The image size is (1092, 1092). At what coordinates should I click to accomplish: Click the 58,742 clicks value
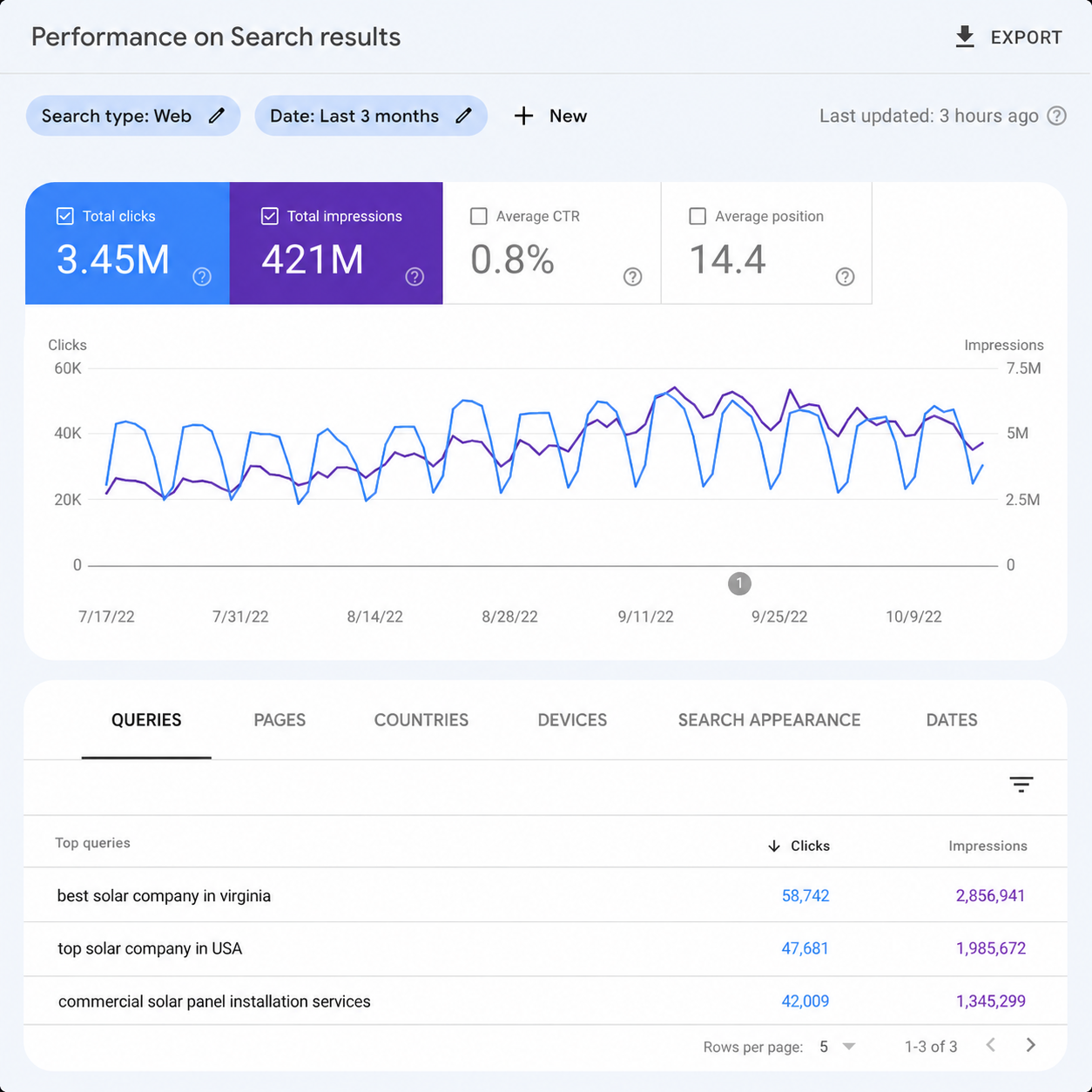pyautogui.click(x=806, y=896)
